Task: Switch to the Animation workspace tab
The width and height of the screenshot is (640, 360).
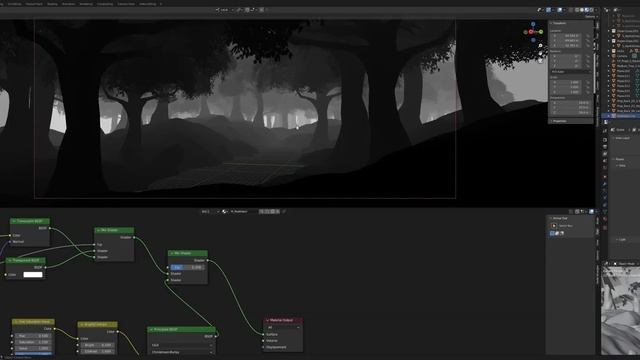Action: 68,4
